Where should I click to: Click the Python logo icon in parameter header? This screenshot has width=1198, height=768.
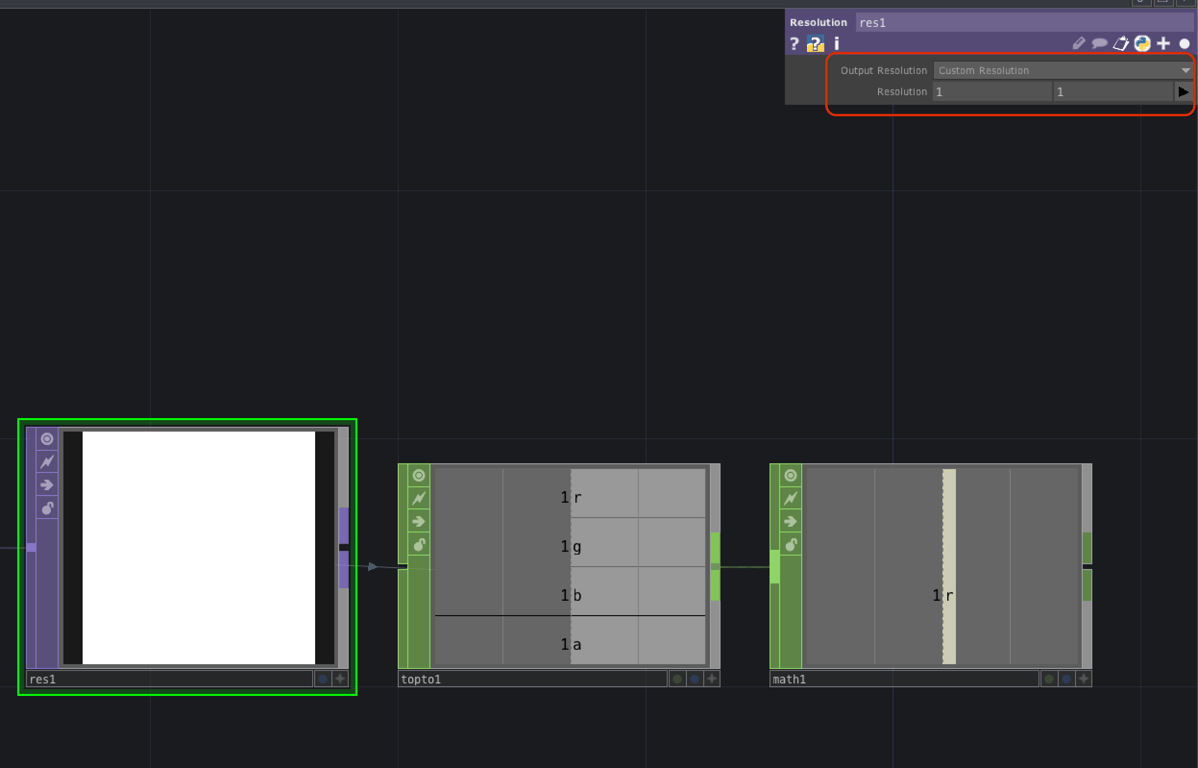click(1142, 44)
